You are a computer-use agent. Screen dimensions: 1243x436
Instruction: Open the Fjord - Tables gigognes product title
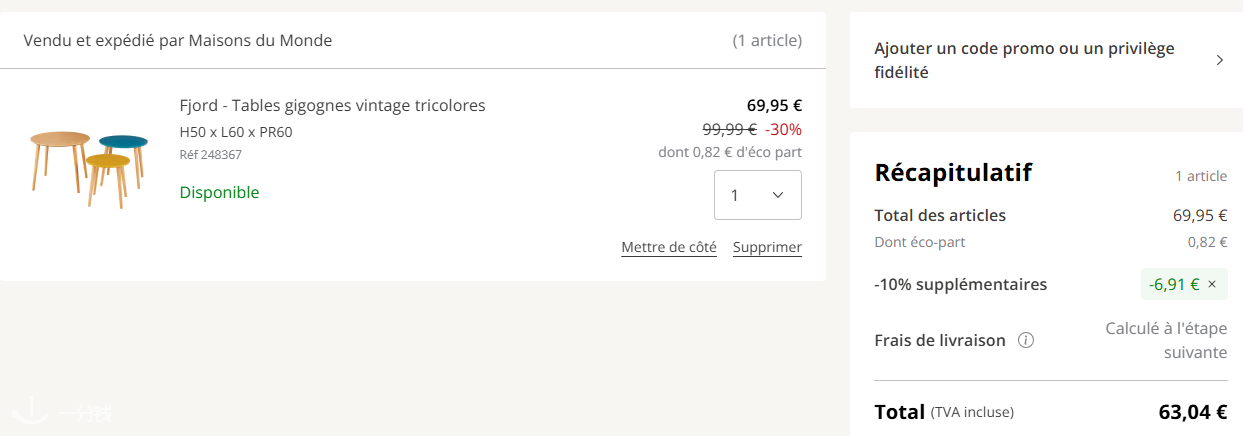click(332, 105)
